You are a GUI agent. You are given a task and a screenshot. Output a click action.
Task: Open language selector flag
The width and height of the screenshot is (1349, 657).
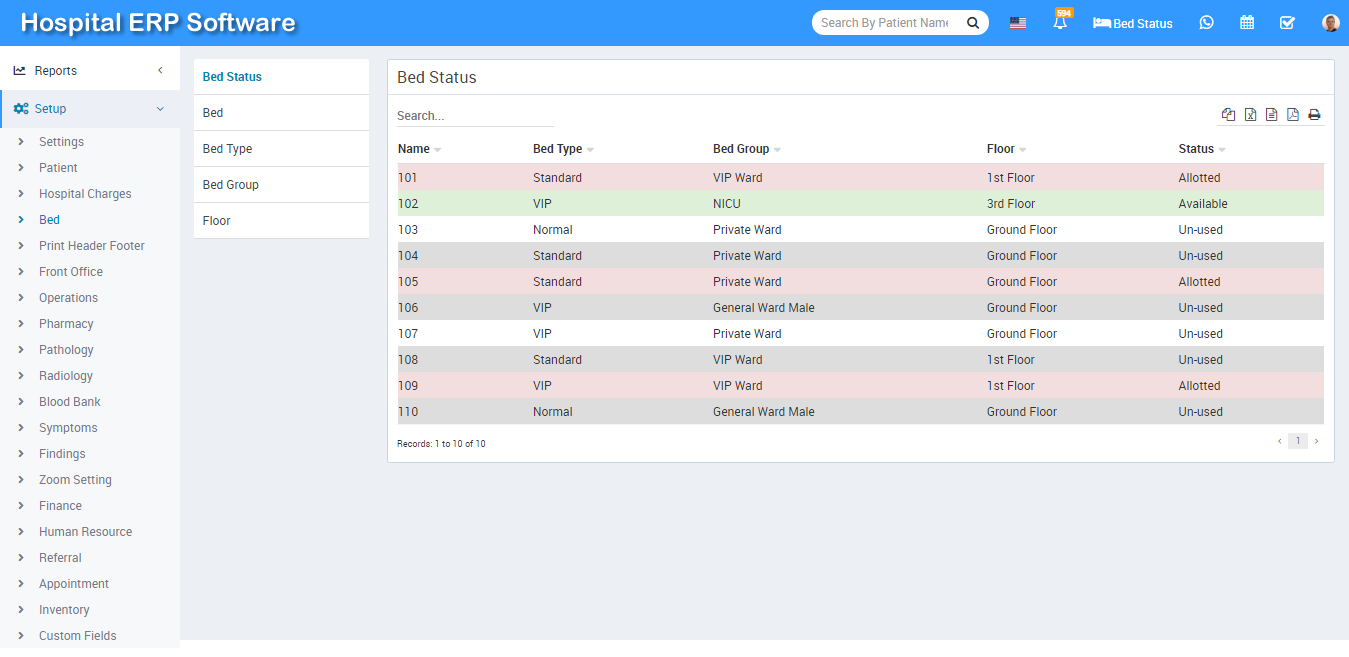1018,23
